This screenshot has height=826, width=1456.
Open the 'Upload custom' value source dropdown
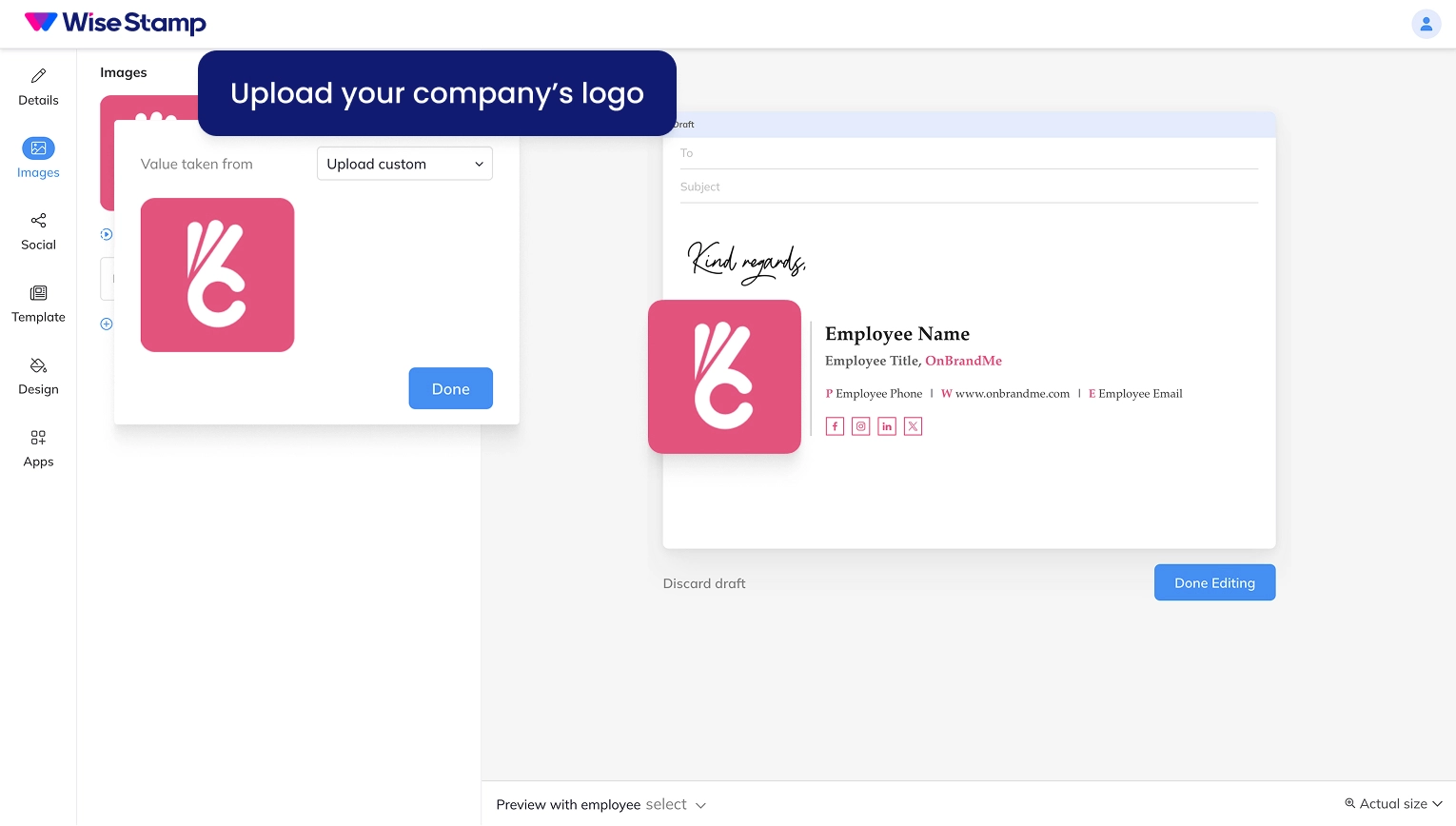point(404,164)
